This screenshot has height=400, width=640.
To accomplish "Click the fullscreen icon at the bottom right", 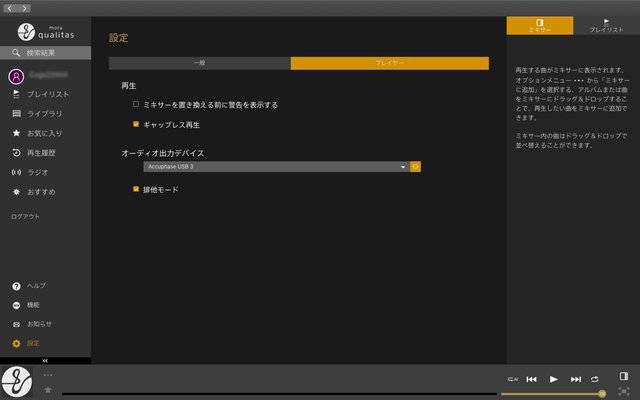I will point(624,392).
